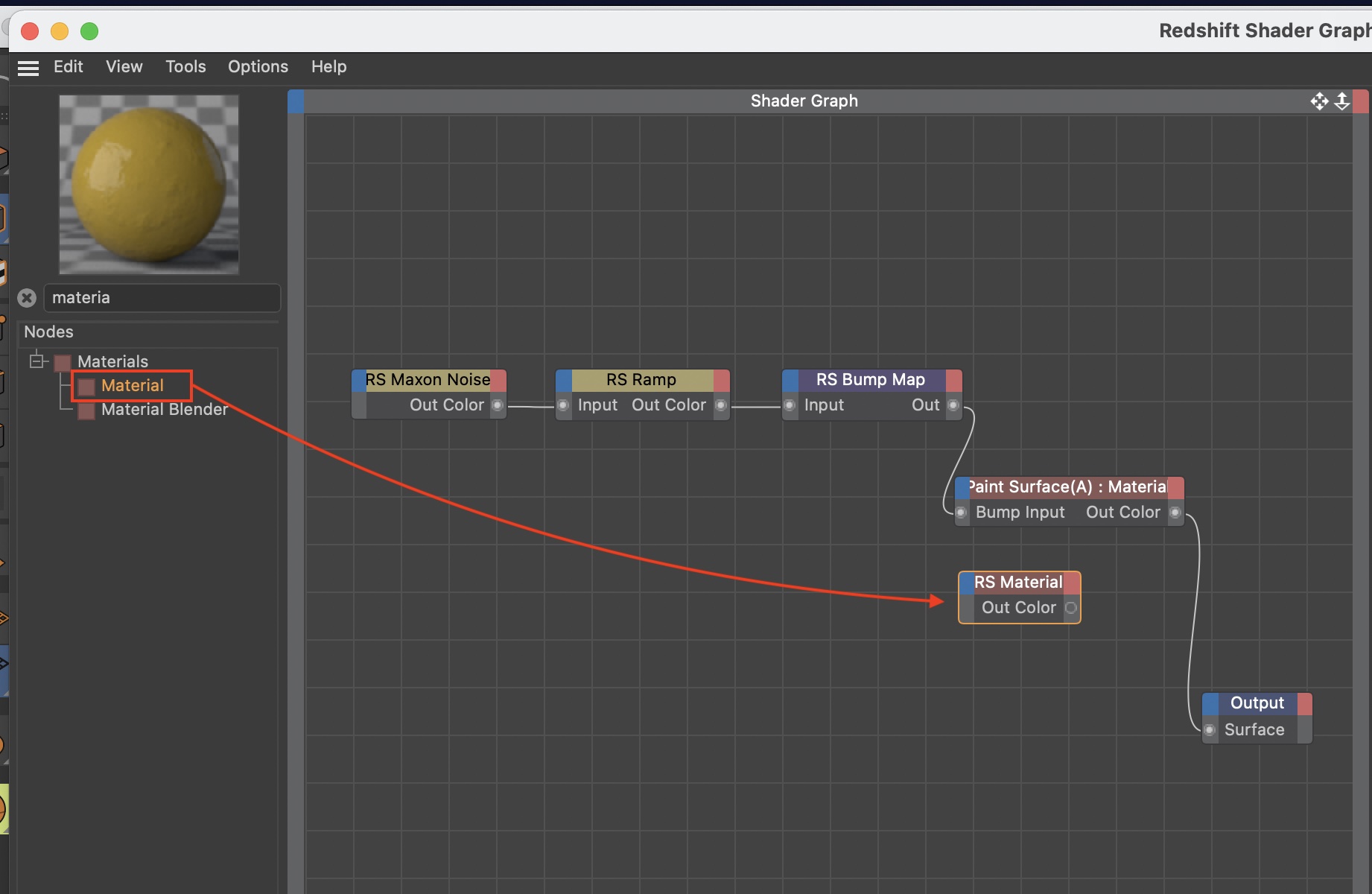
Task: Toggle the Output node red corner
Action: pos(1304,703)
